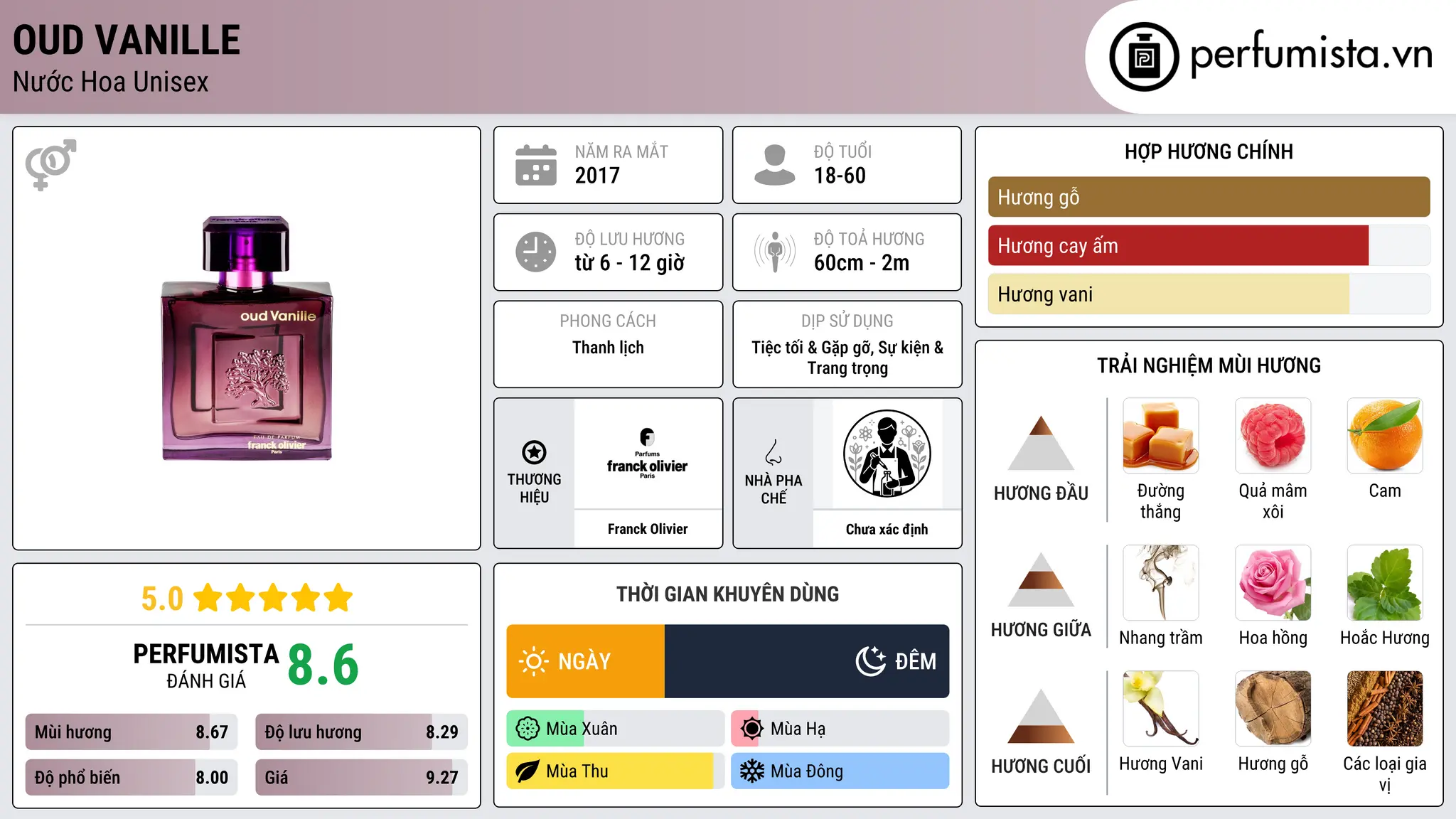This screenshot has height=819, width=1456.
Task: Click the THỜI GIAN KHUYÊN DÙNG heading
Action: pyautogui.click(x=727, y=594)
